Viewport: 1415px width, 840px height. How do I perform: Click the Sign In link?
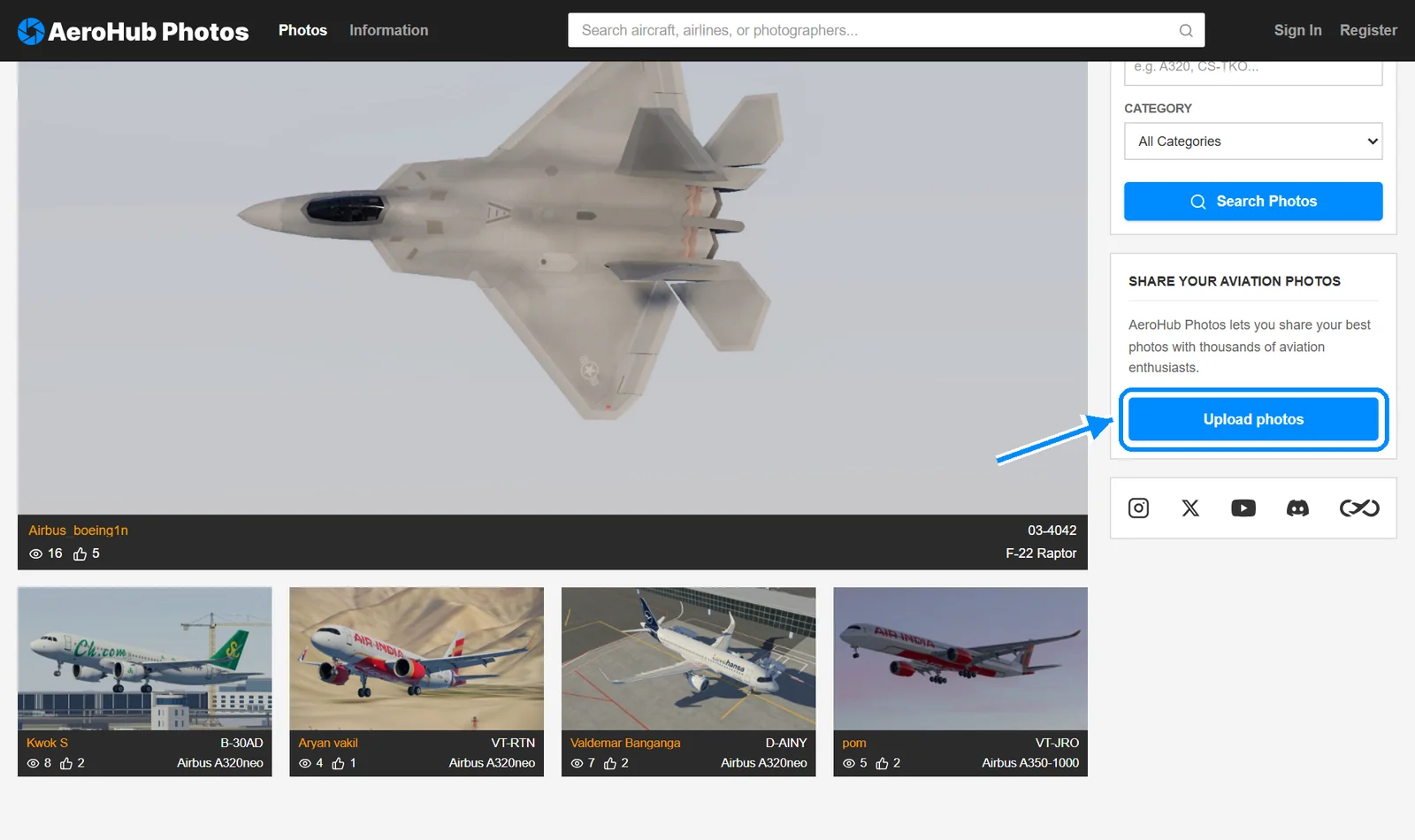(1297, 30)
